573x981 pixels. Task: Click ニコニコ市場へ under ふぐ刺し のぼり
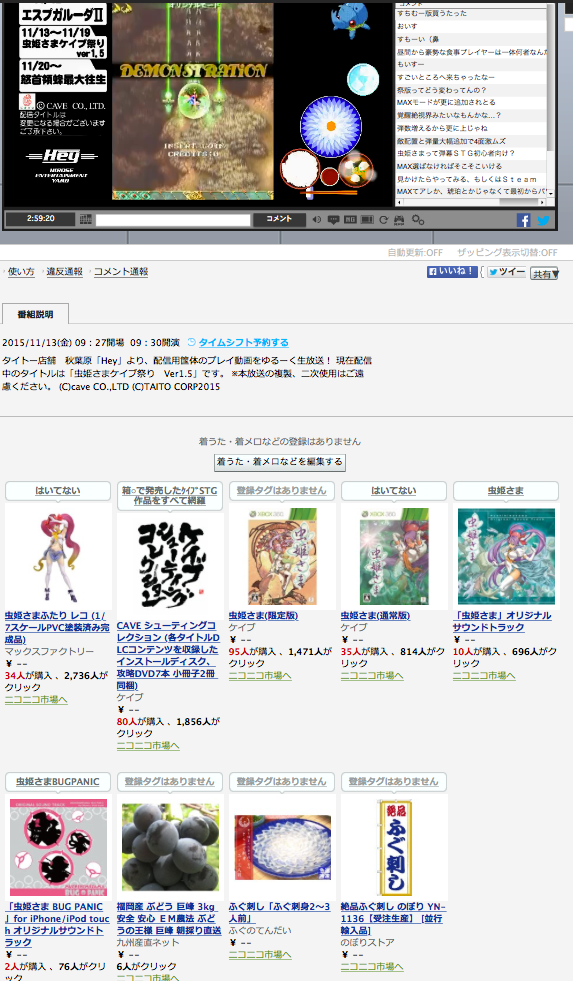point(372,967)
